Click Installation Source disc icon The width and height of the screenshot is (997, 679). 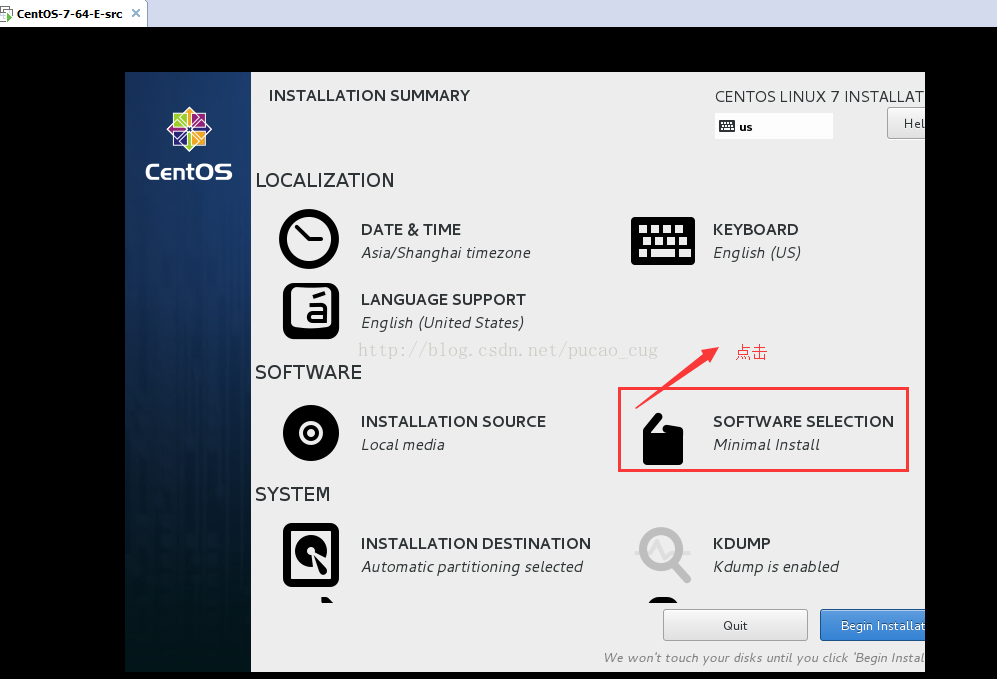[311, 433]
